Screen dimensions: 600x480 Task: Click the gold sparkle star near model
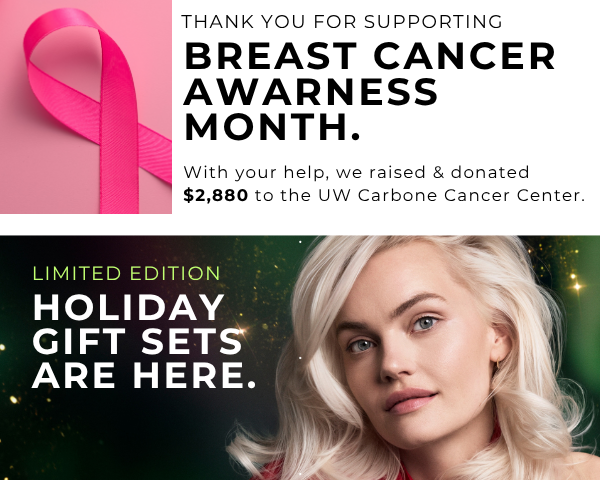pyautogui.click(x=577, y=286)
